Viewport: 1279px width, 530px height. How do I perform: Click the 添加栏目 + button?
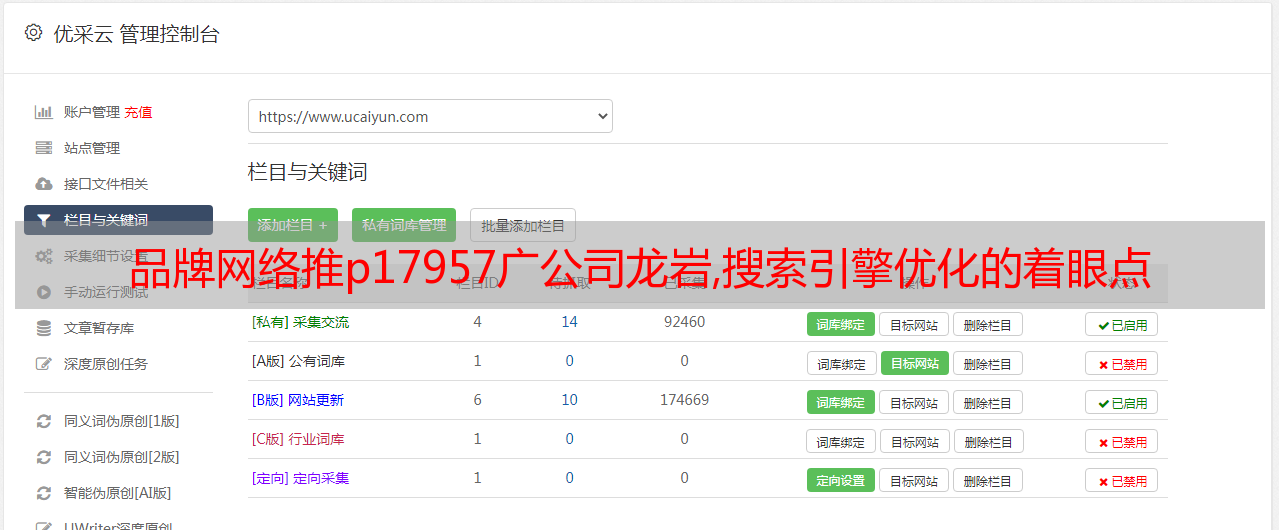(x=293, y=225)
